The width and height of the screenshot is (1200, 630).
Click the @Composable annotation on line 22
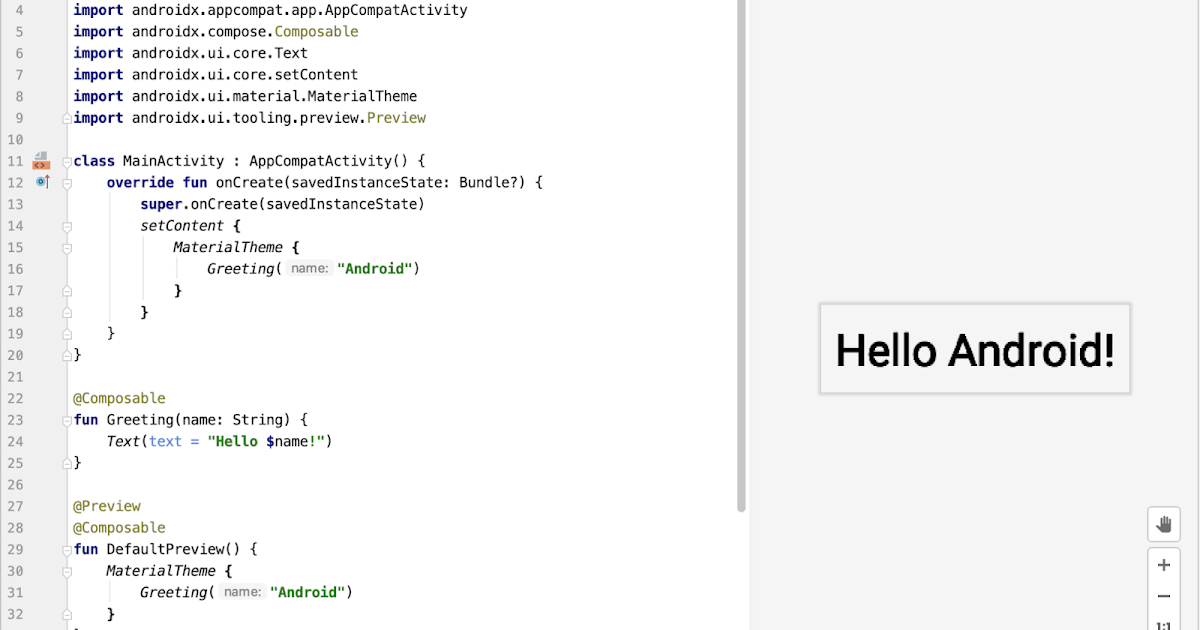pos(119,398)
